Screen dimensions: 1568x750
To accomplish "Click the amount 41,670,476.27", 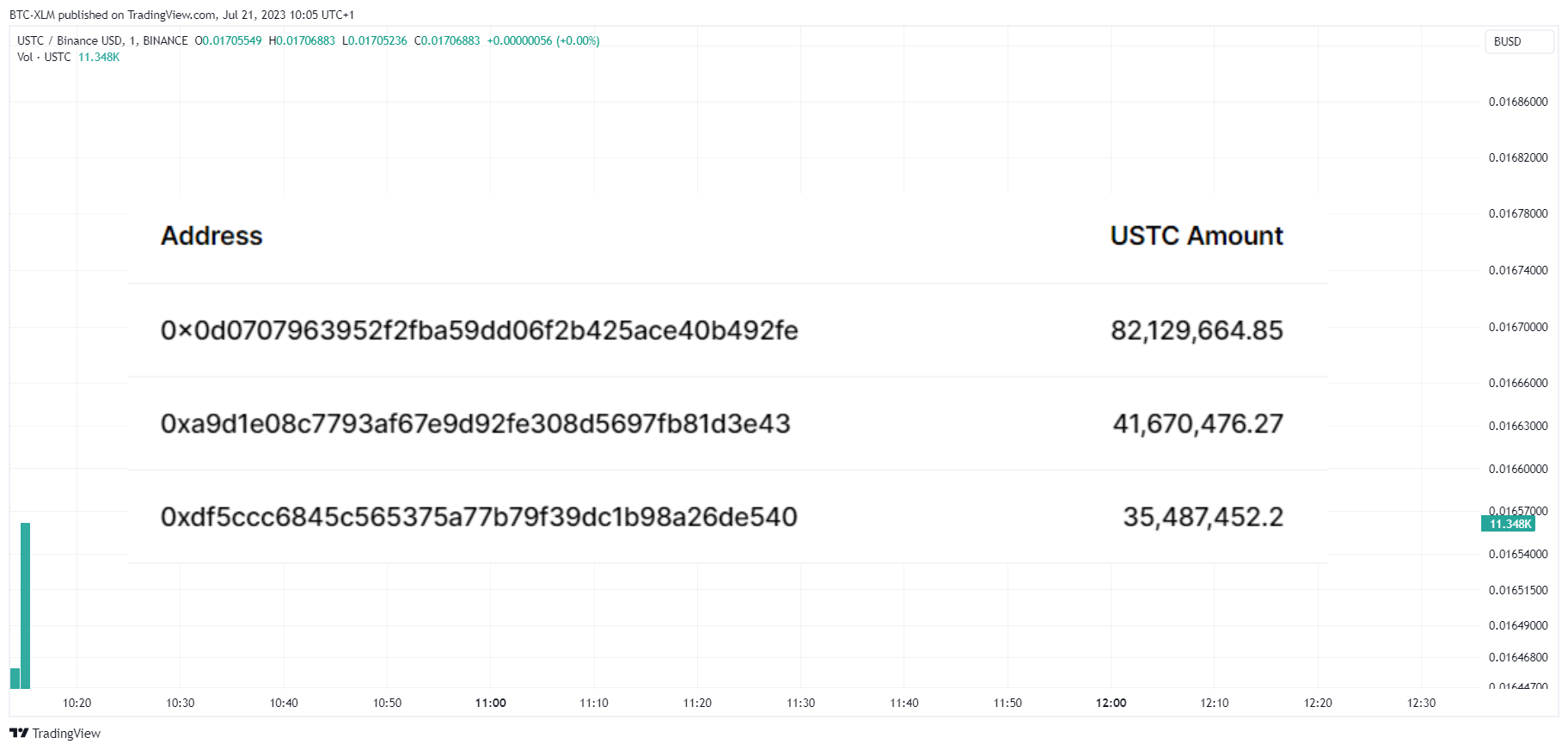I will coord(1197,423).
